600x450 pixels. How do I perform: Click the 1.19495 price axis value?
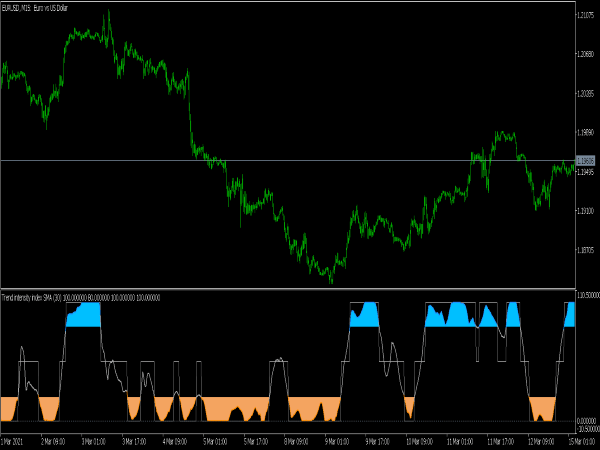click(x=585, y=172)
